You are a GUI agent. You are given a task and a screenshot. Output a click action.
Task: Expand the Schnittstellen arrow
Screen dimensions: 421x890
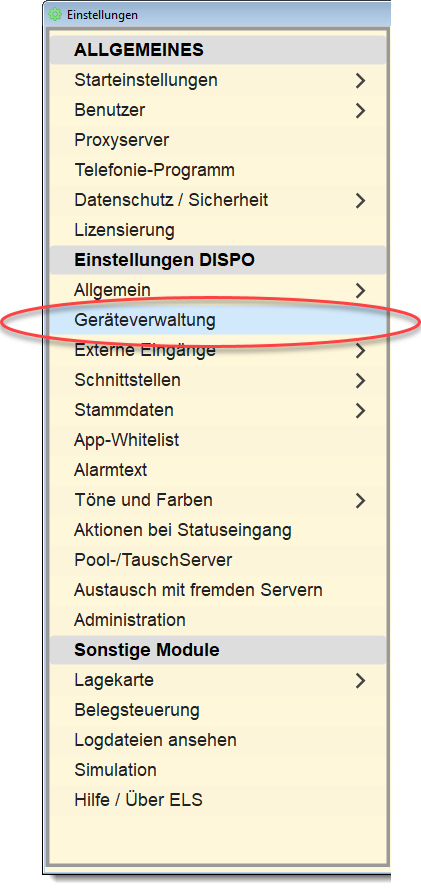pyautogui.click(x=360, y=380)
